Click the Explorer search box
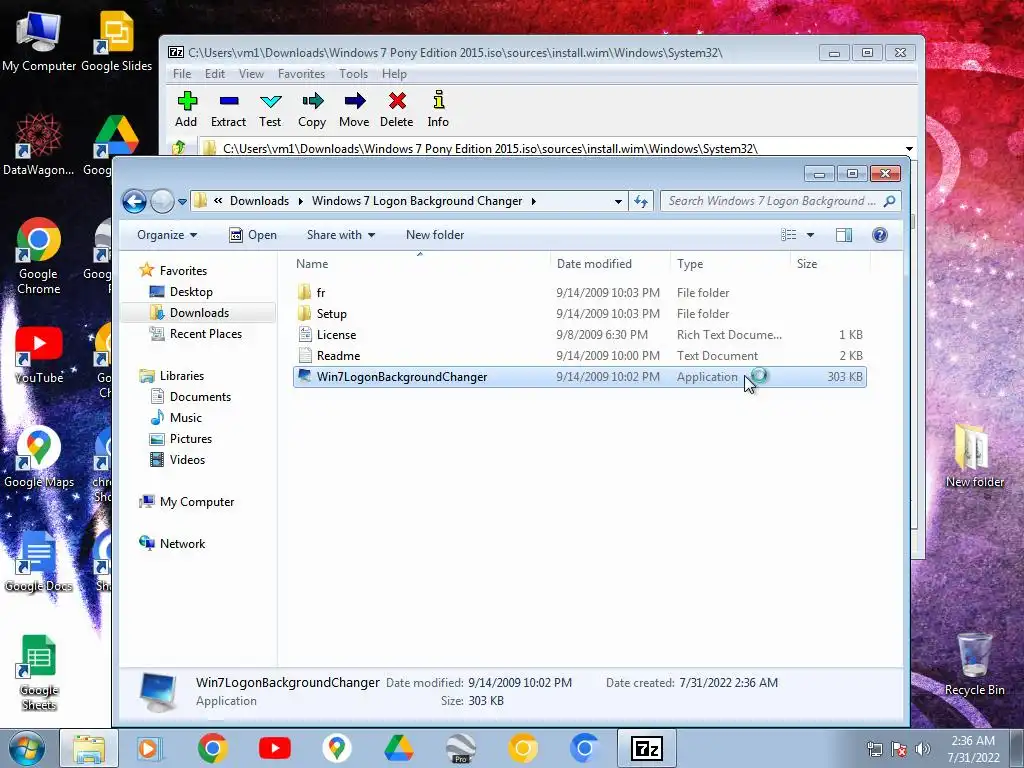Image resolution: width=1024 pixels, height=768 pixels. pyautogui.click(x=780, y=201)
